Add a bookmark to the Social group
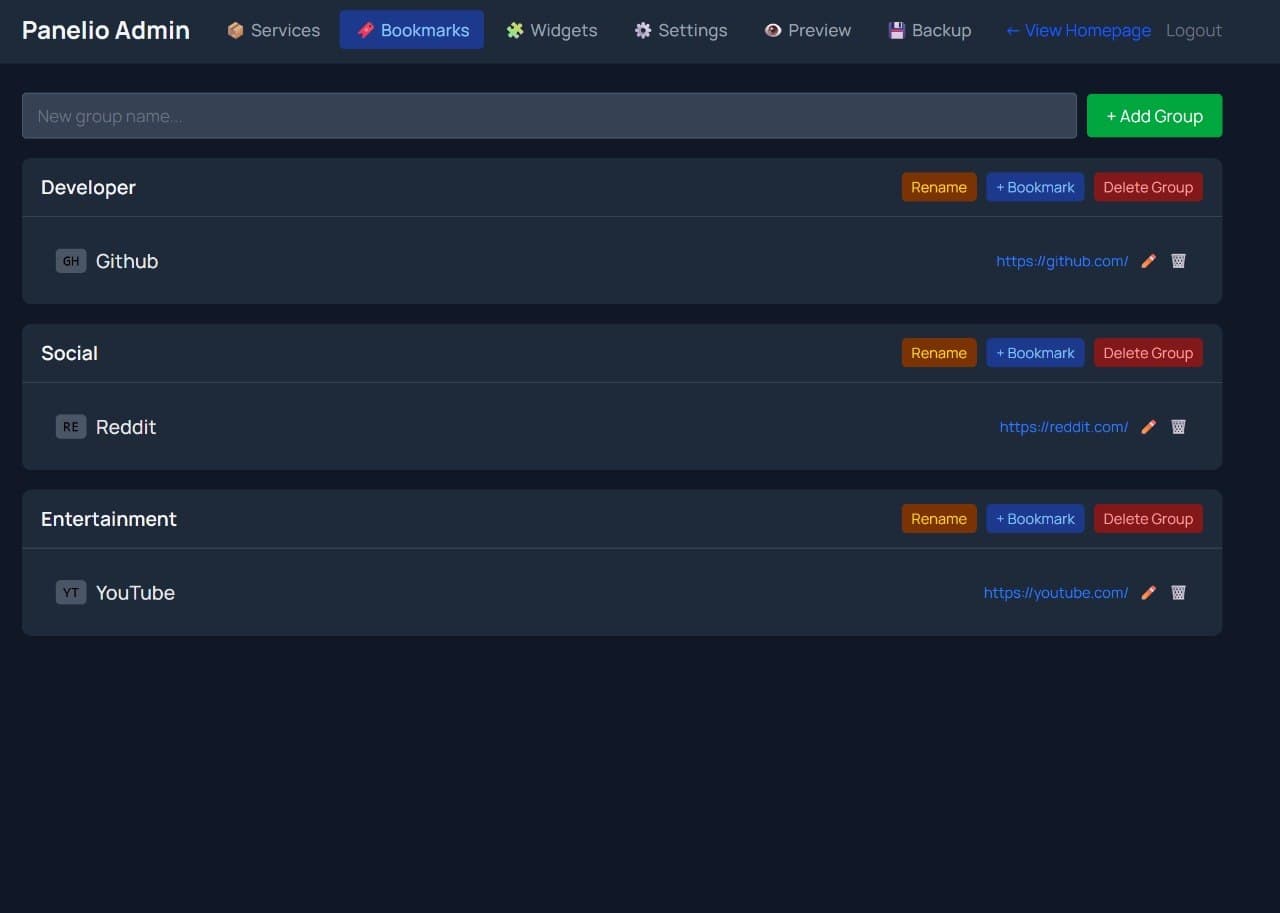The width and height of the screenshot is (1280, 913). click(1035, 352)
